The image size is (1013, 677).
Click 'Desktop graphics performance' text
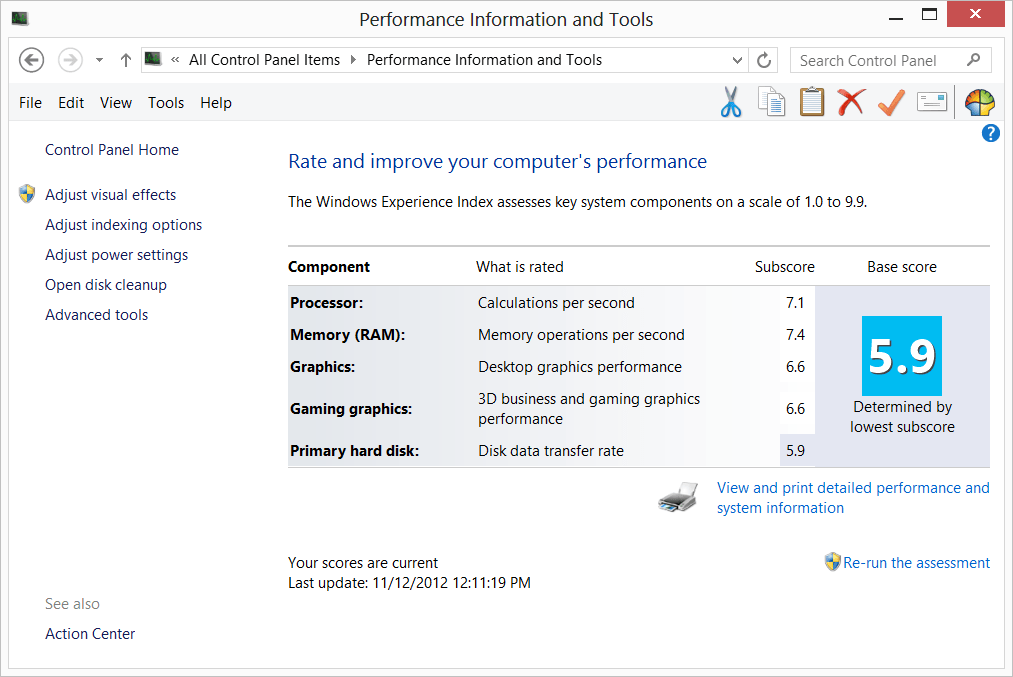tap(580, 367)
